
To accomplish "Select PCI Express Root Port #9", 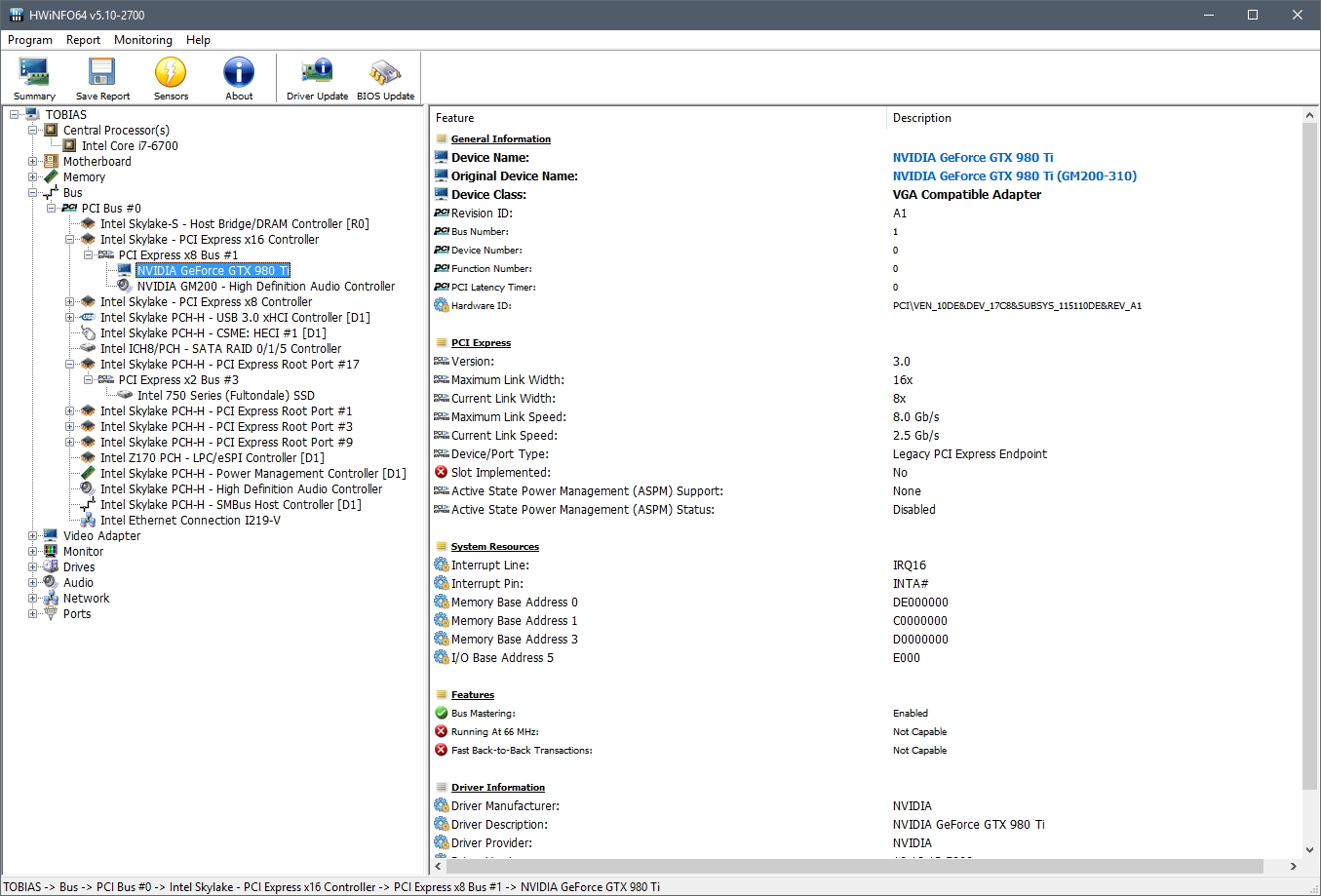I will point(226,443).
